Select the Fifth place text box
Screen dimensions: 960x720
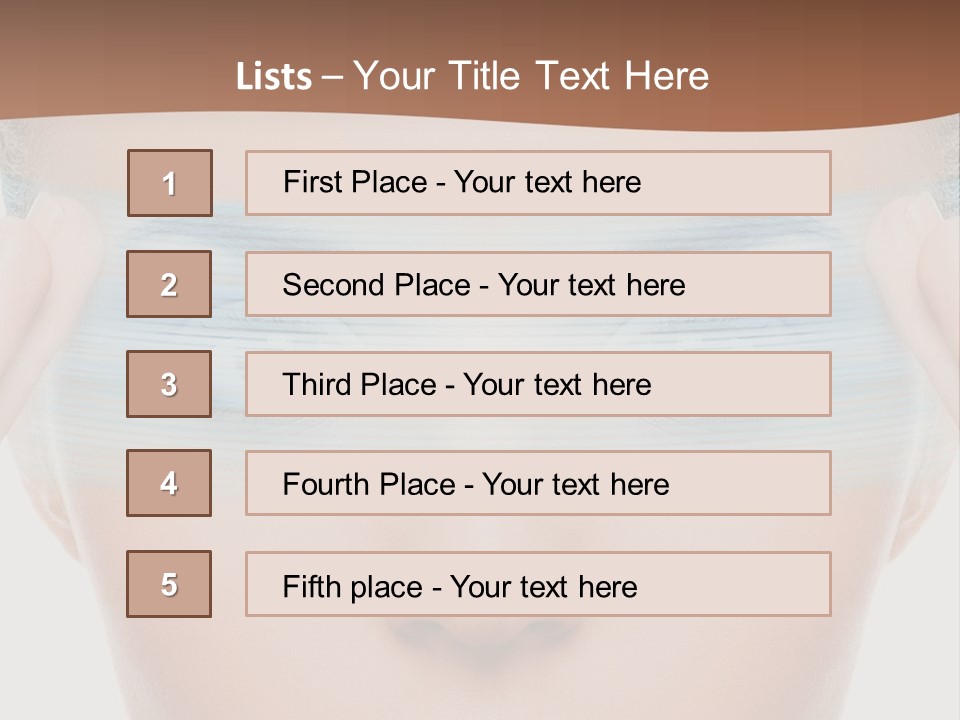point(538,584)
